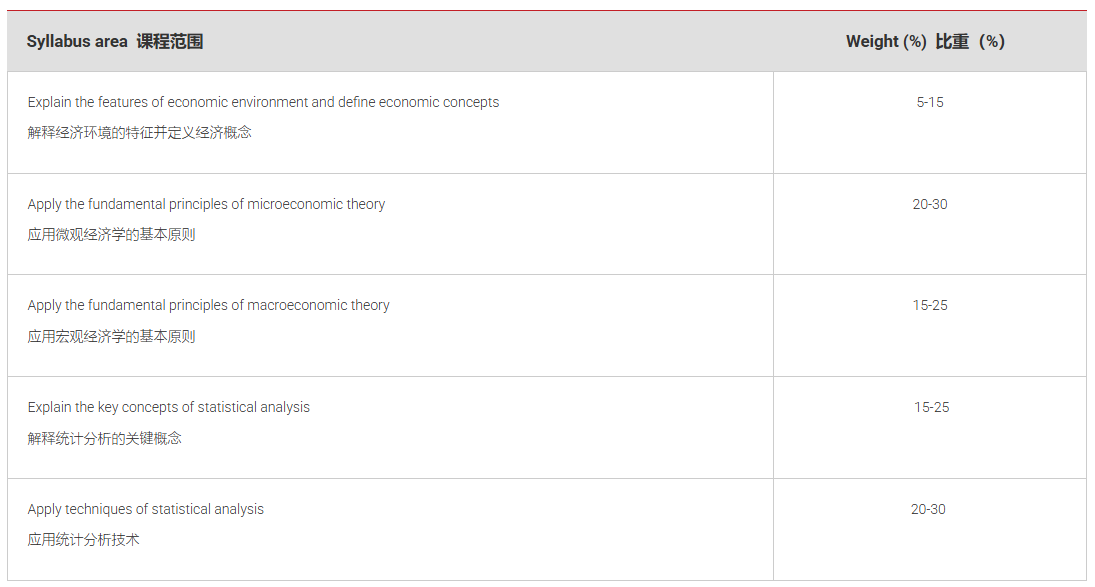Select the "fundamental principles of microeconomic theory" line
This screenshot has width=1095, height=587.
point(206,204)
